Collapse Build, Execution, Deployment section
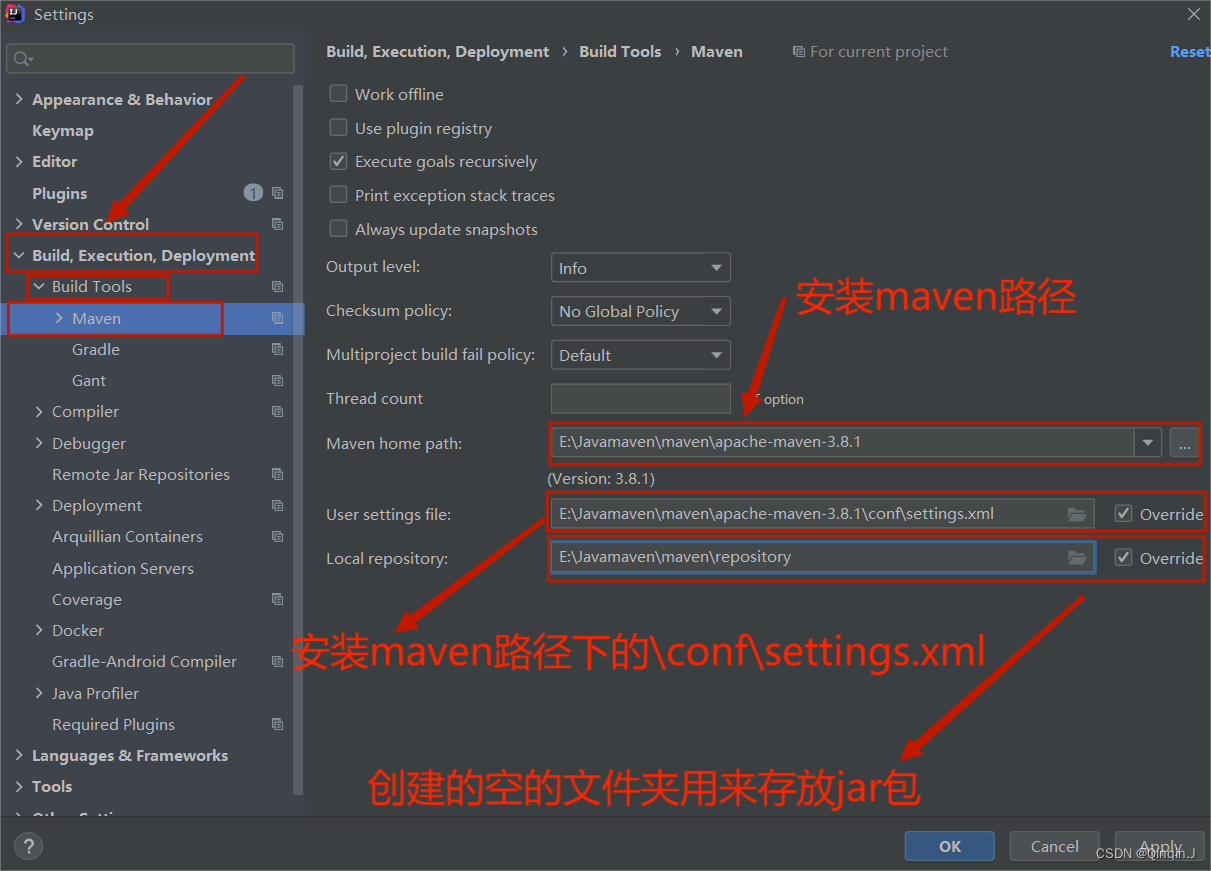Screen dimensions: 1211x871 coord(19,255)
